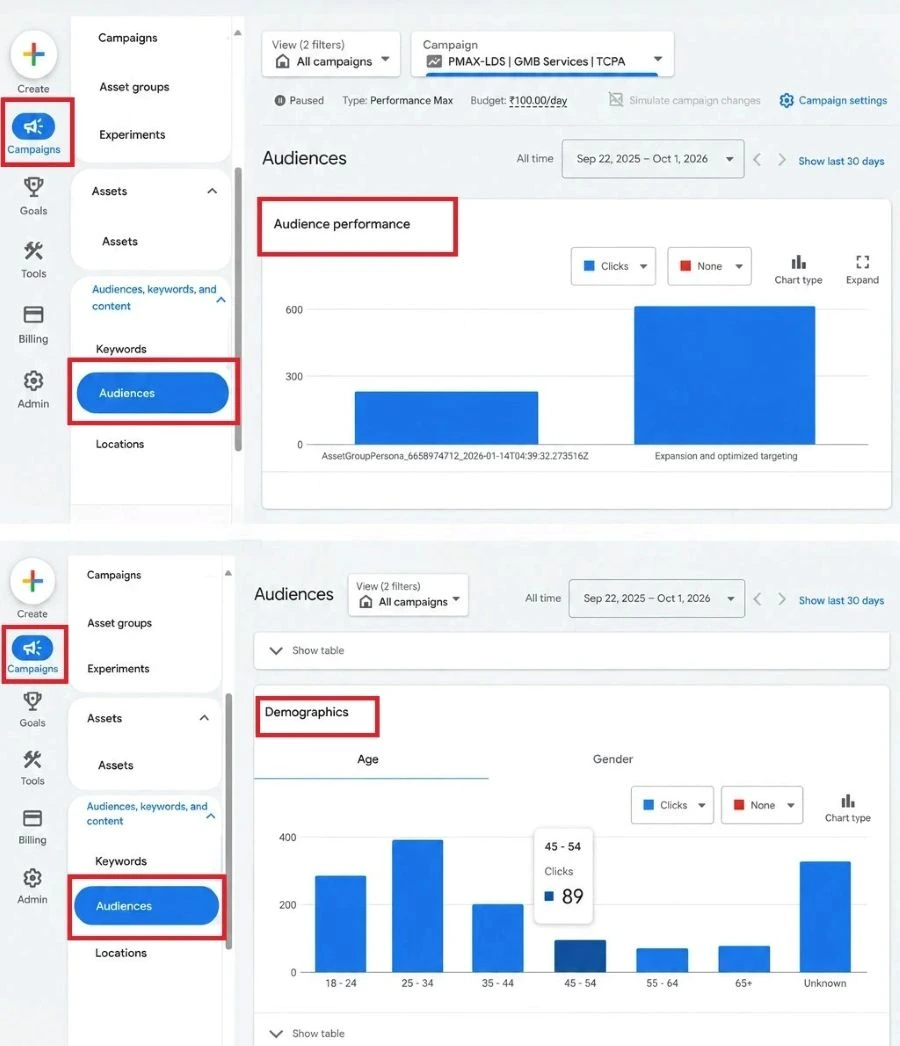Click bottom sidebar vertical scrollbar
The height and width of the screenshot is (1046, 900).
click(229, 821)
